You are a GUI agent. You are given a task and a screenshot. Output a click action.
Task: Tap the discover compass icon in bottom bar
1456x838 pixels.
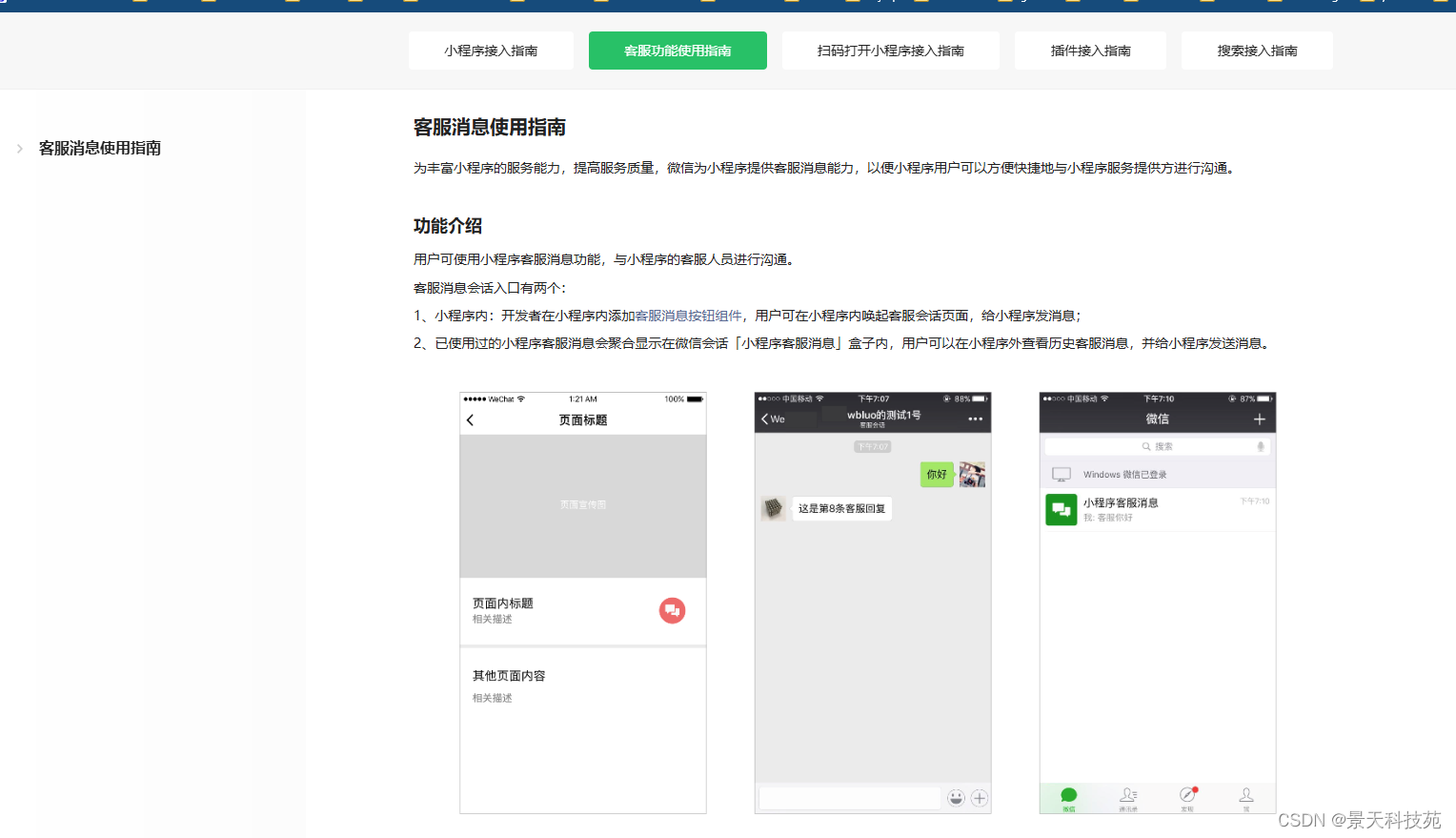pos(1187,797)
